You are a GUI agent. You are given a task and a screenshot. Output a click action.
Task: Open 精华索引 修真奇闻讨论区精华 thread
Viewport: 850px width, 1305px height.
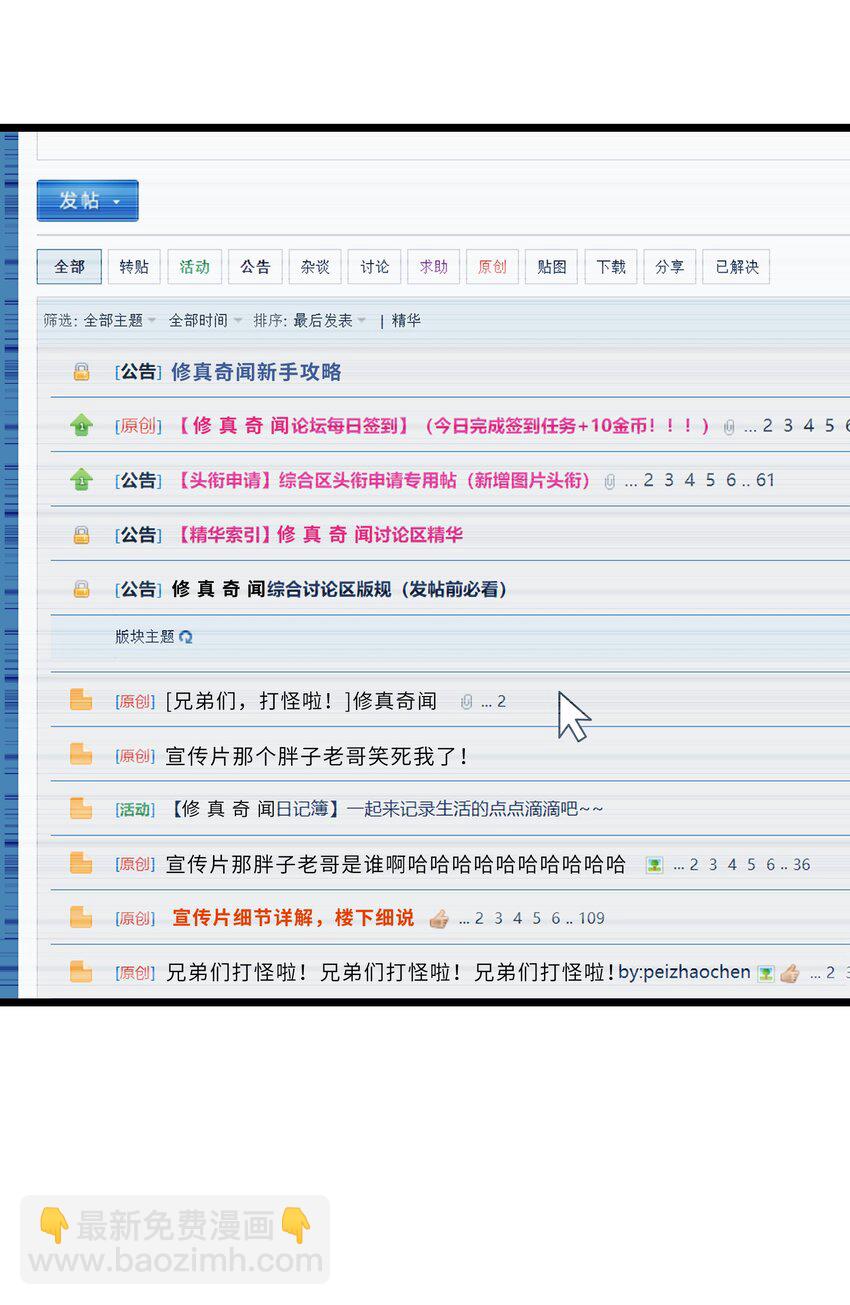tap(318, 535)
